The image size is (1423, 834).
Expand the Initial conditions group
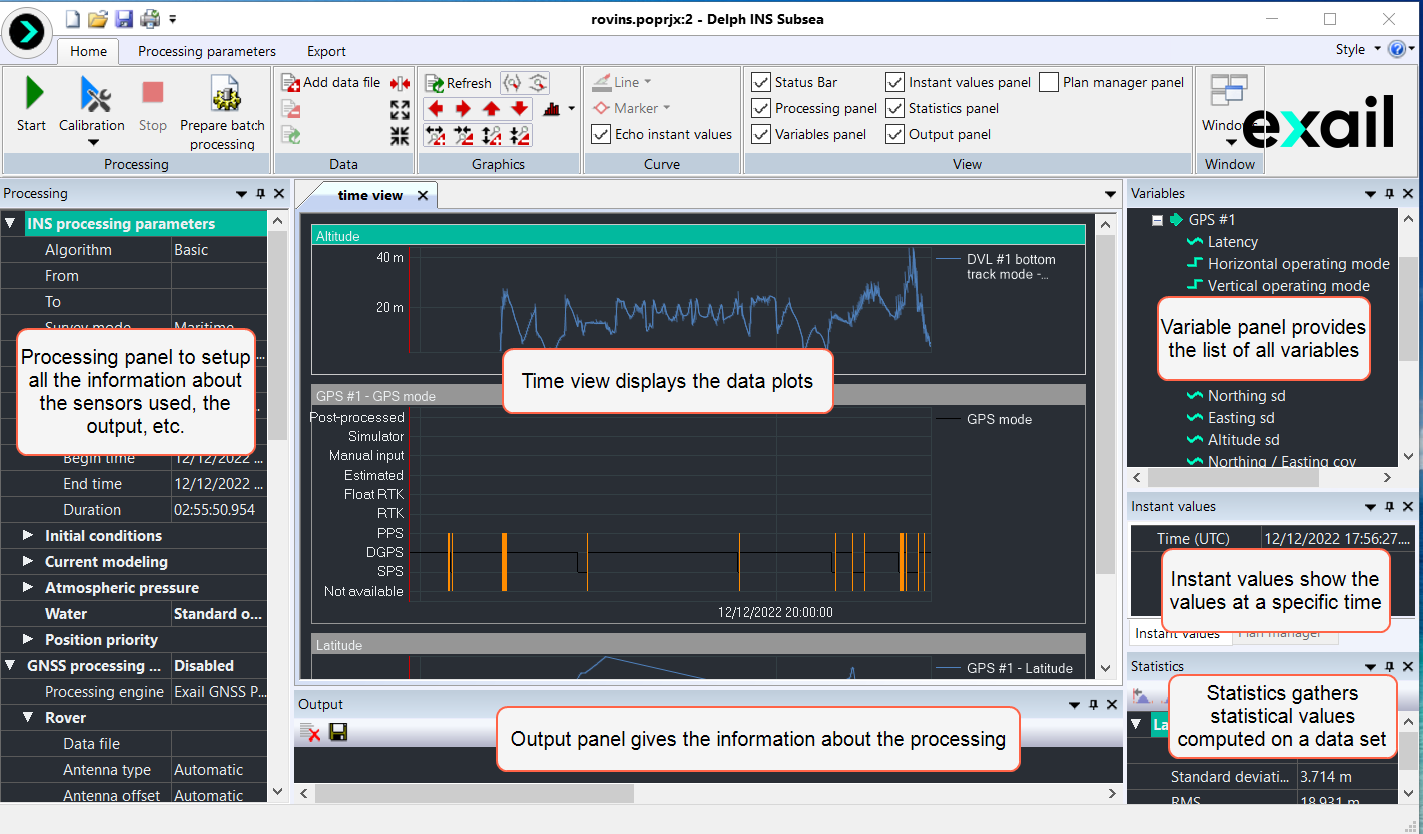[x=28, y=536]
